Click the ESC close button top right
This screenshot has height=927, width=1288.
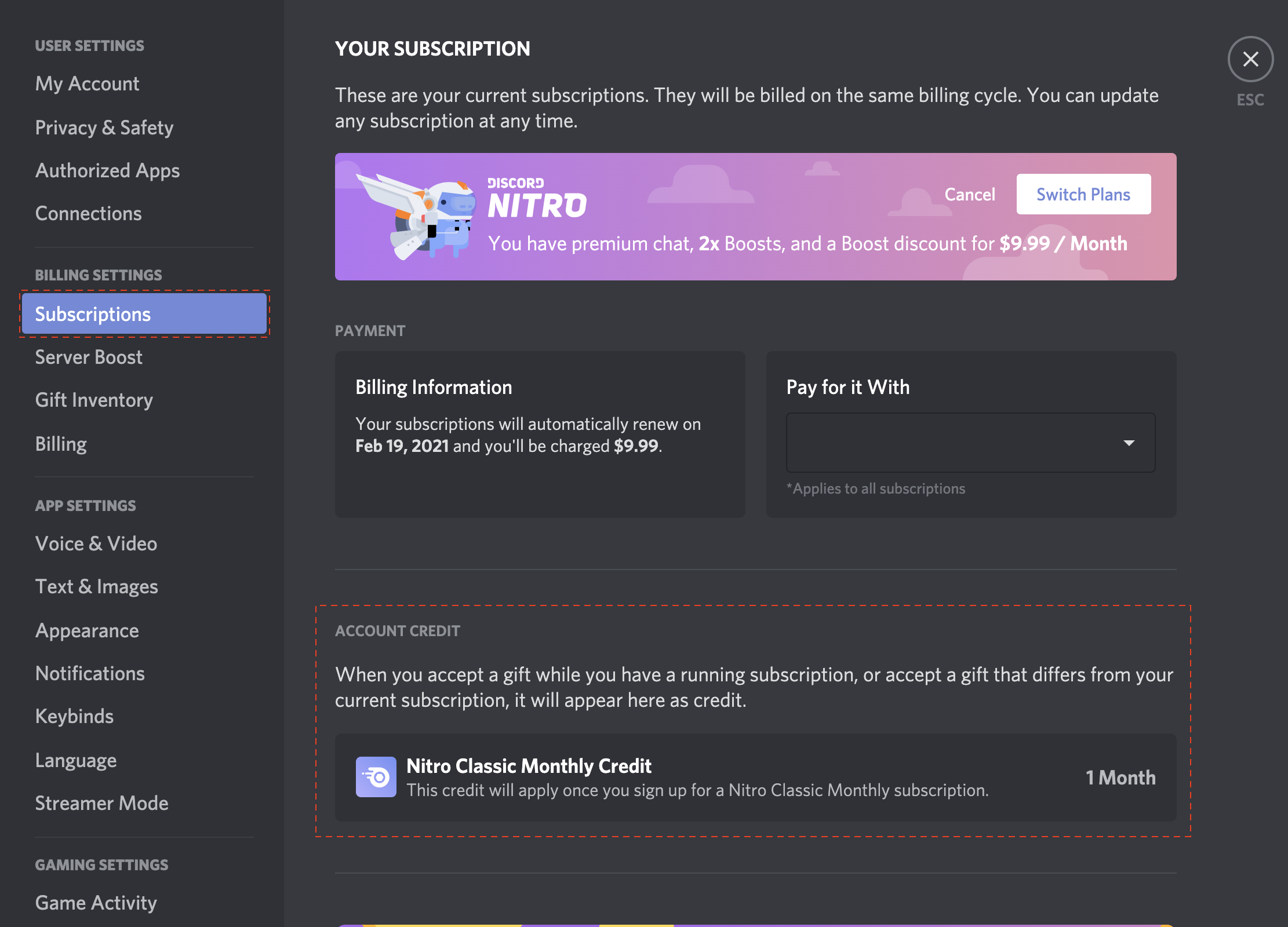point(1250,58)
